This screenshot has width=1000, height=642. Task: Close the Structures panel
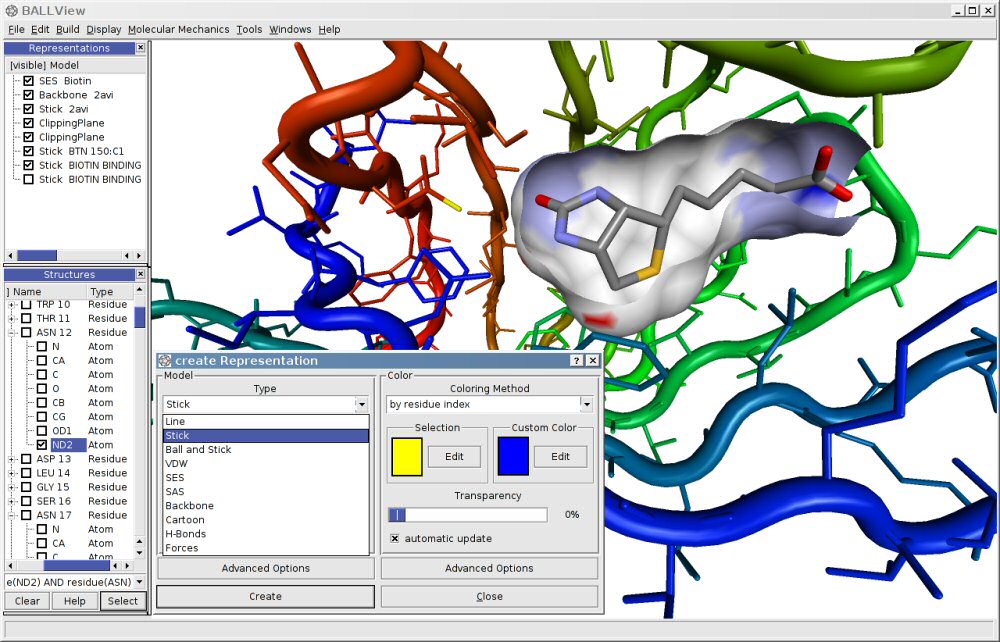pyautogui.click(x=140, y=274)
